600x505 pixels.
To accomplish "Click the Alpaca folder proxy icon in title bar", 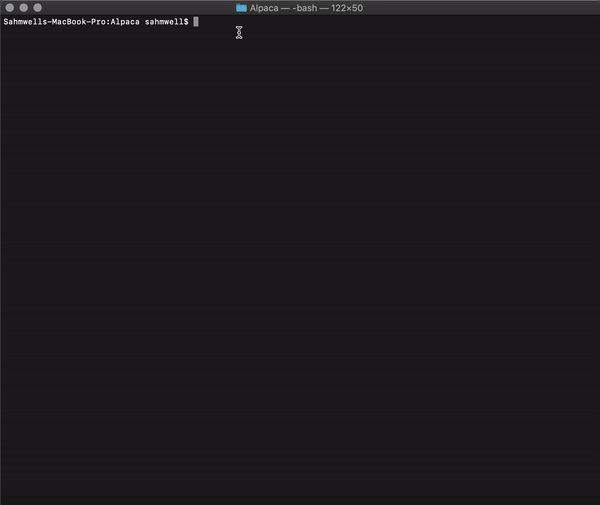I will pos(241,8).
